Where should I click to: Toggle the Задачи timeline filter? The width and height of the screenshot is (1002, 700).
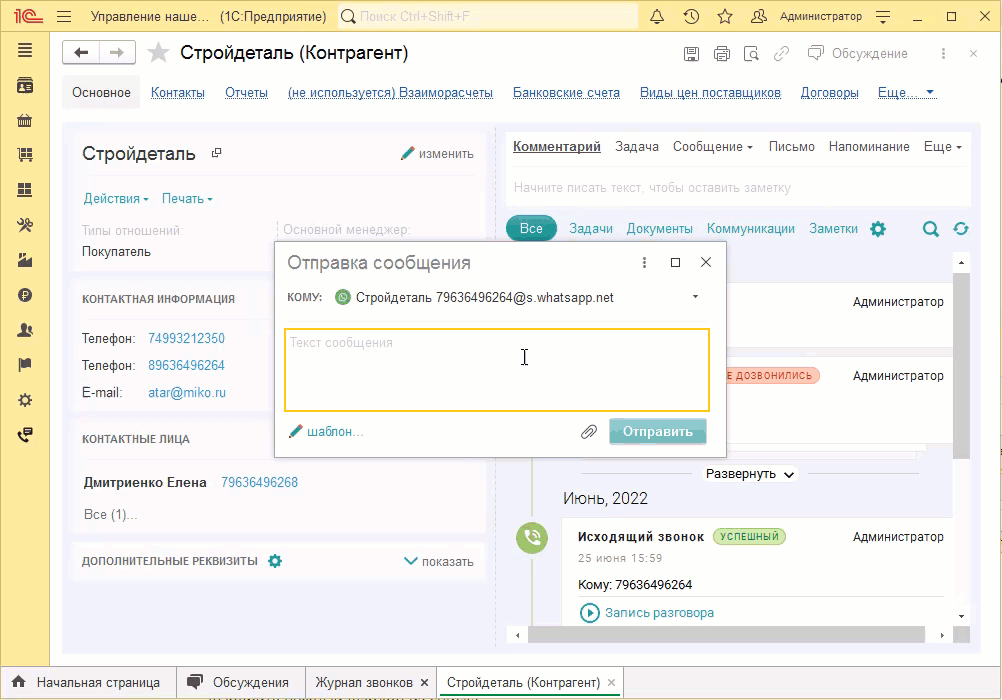(590, 229)
